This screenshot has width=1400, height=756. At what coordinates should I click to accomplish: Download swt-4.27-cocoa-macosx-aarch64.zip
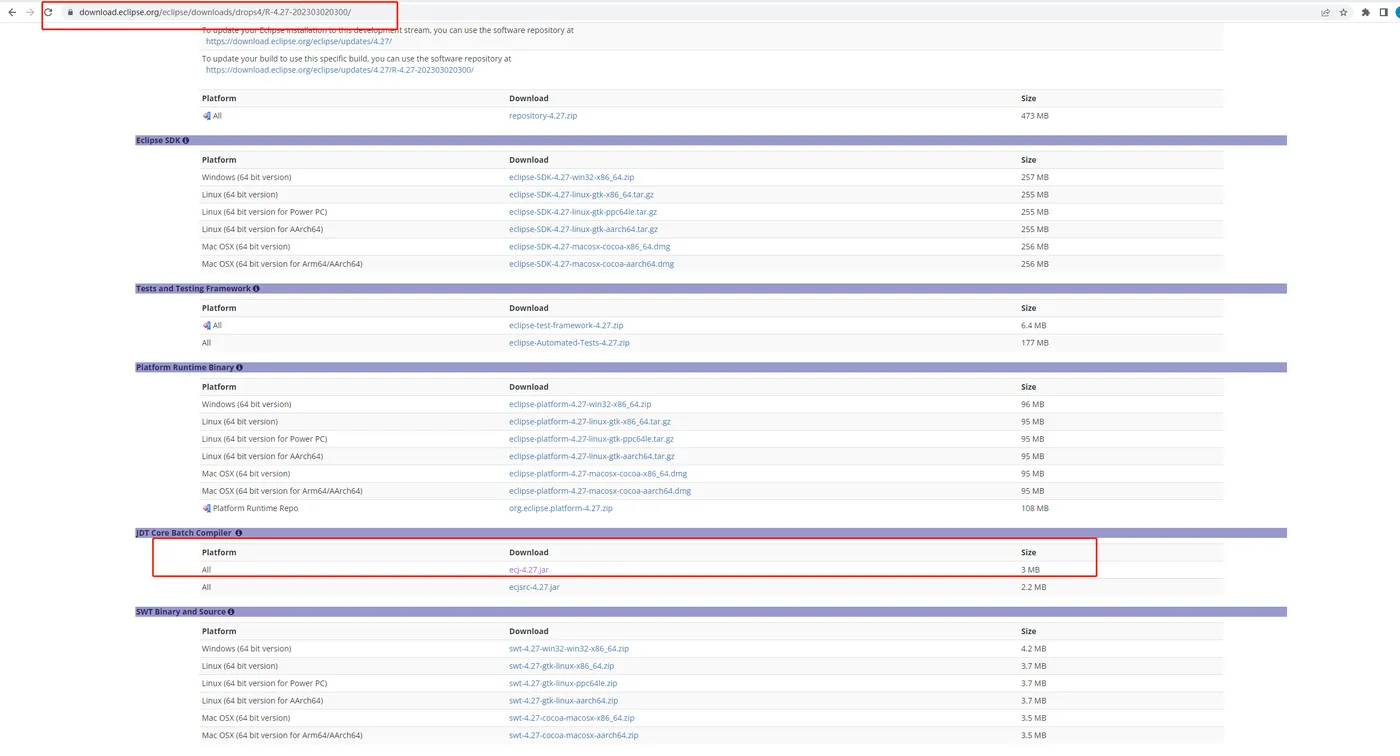pyautogui.click(x=573, y=736)
